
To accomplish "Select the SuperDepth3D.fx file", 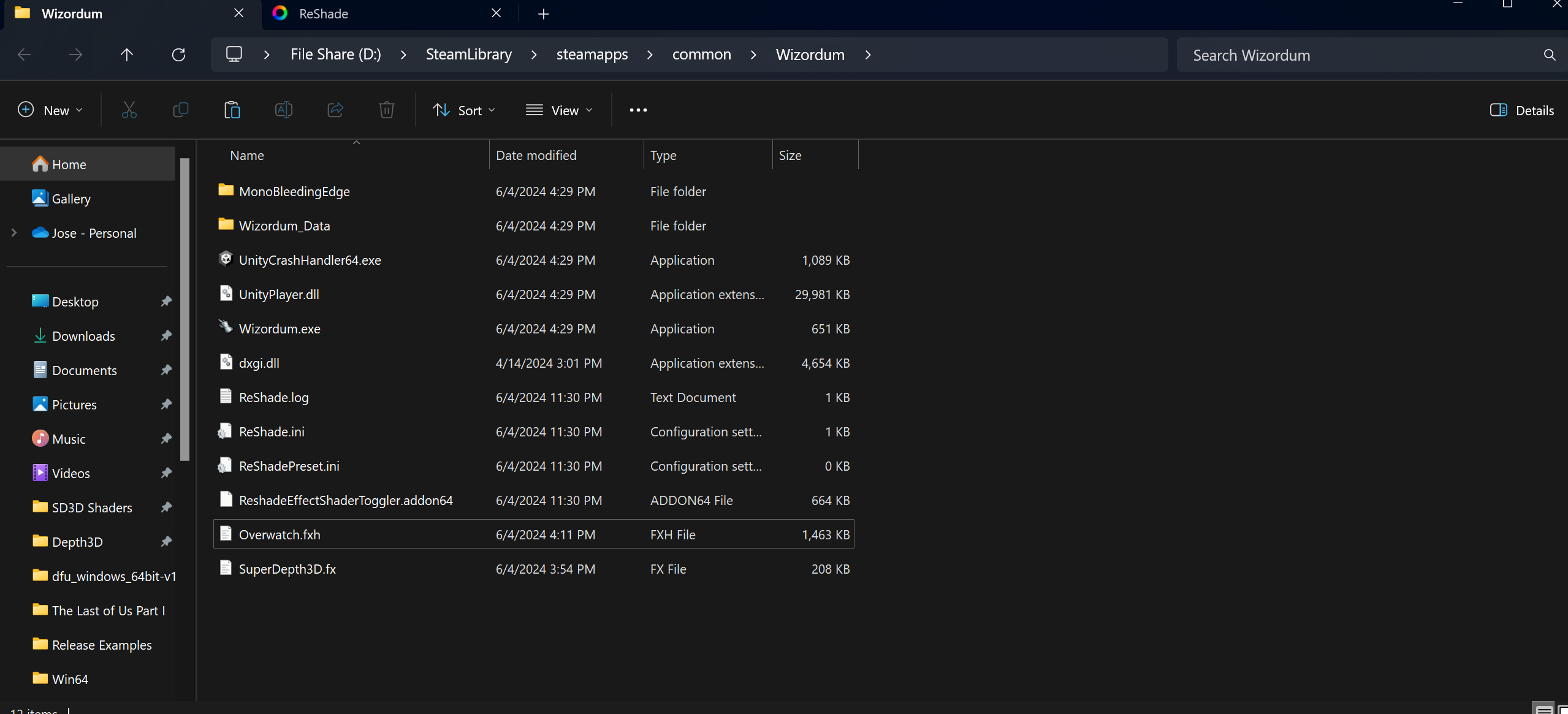I will click(x=533, y=569).
